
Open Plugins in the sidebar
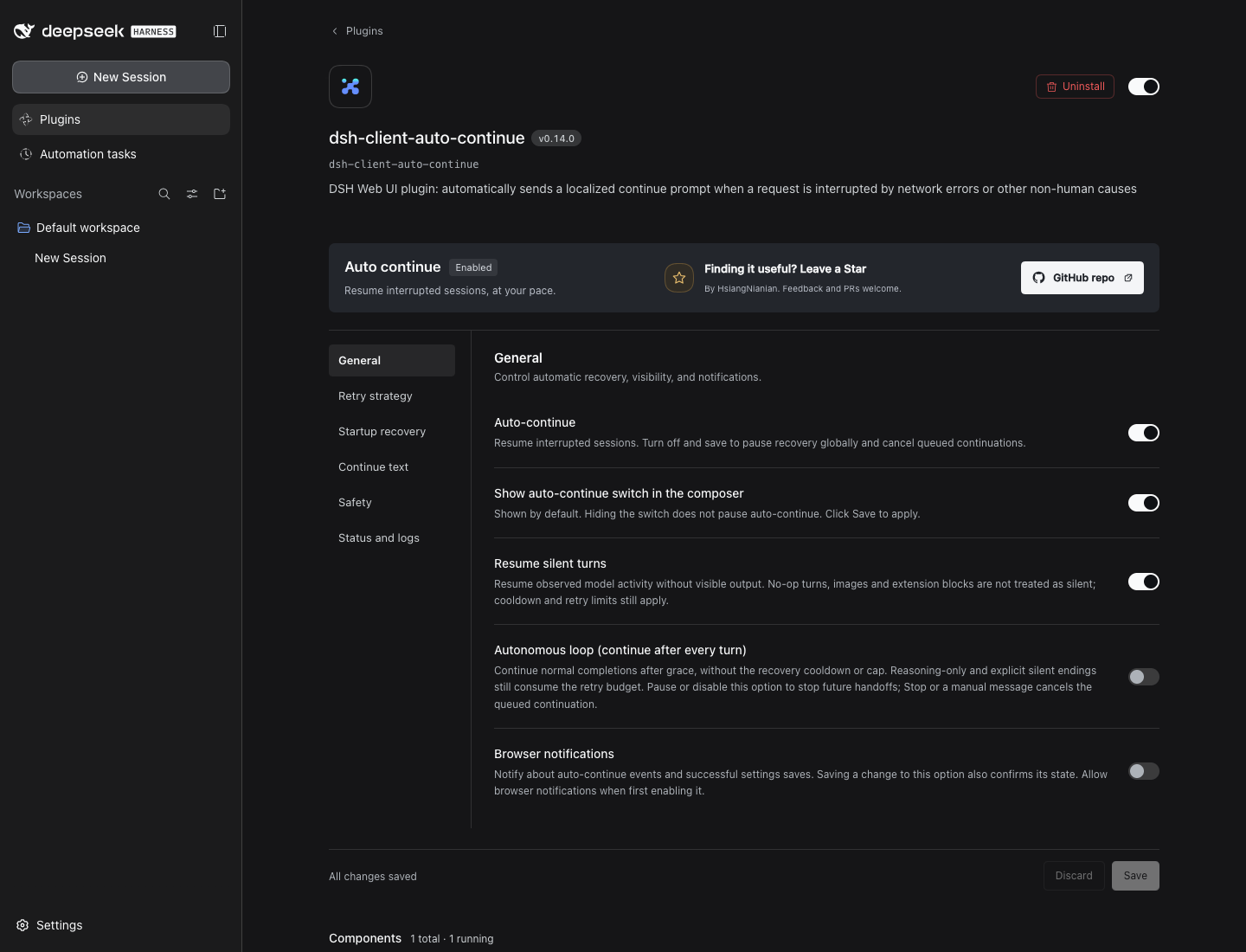(121, 119)
